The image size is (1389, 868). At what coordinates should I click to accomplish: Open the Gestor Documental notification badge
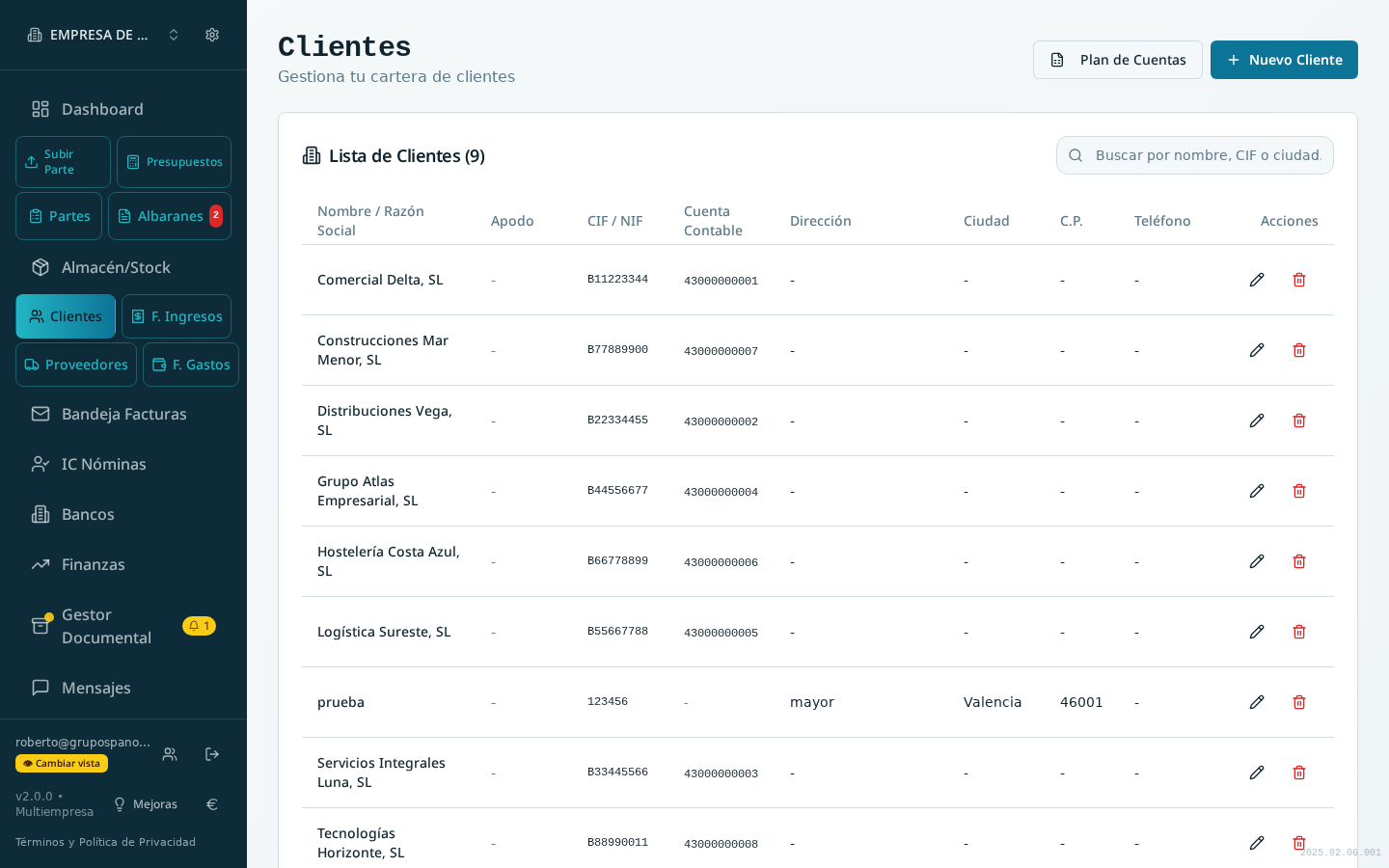click(199, 626)
